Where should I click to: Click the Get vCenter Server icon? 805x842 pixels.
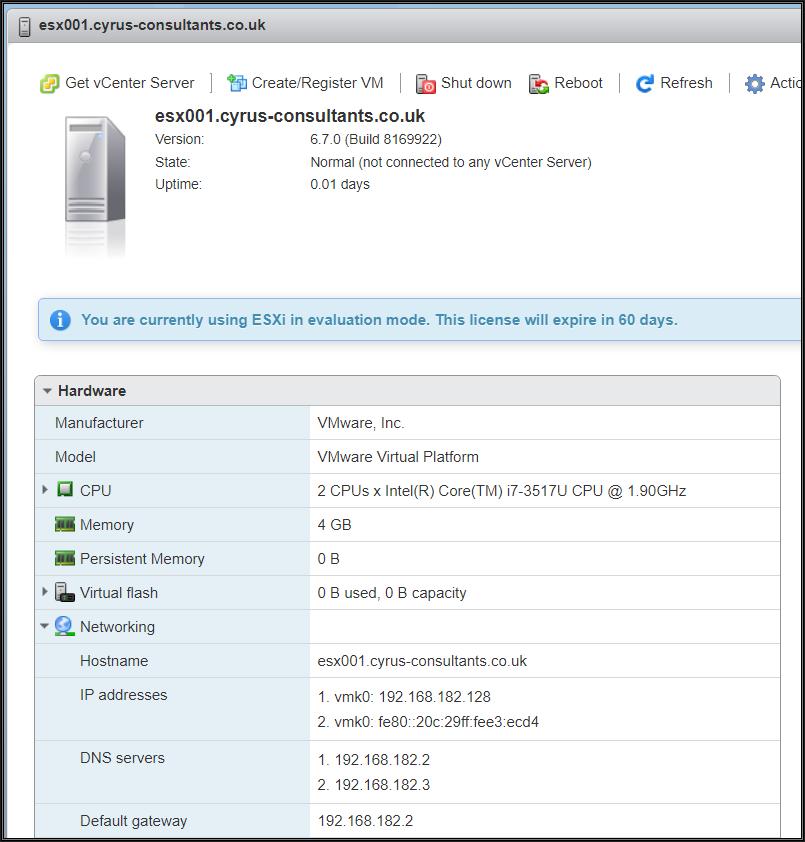pyautogui.click(x=49, y=84)
